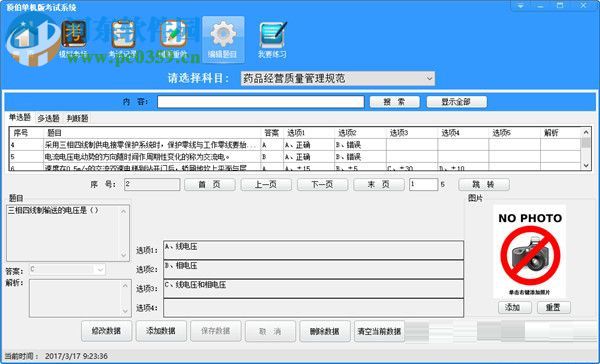Viewport: 600px width, 364px height.
Task: Click status bar time 2017/3/17 9:23:36
Action: click(76, 356)
